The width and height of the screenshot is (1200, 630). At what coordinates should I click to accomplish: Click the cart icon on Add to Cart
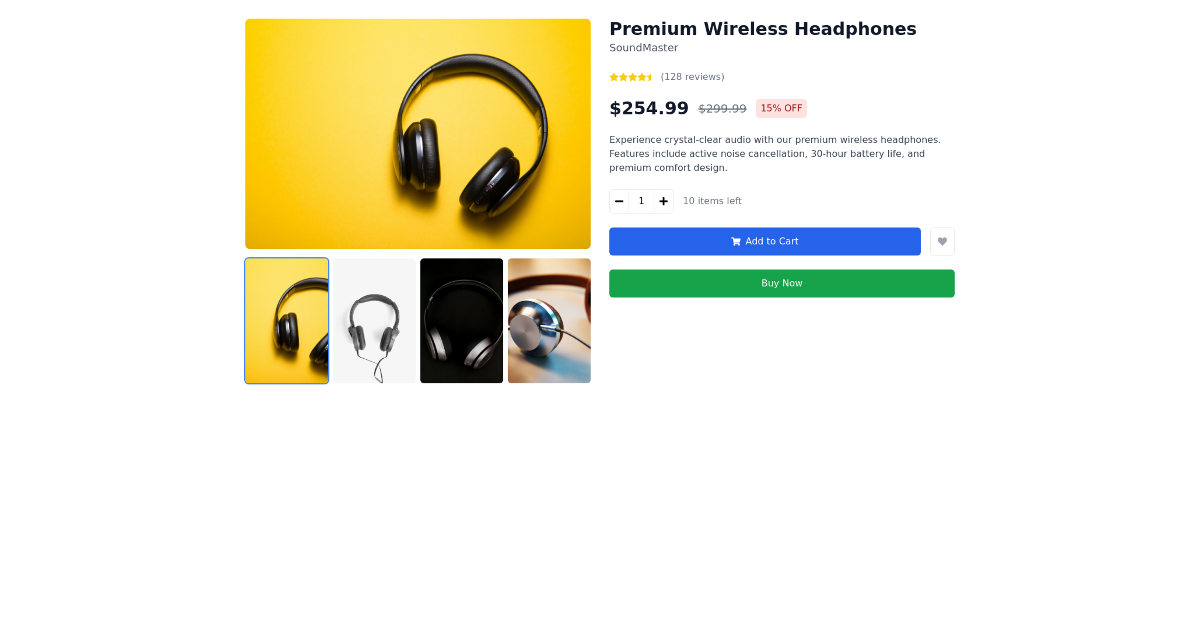coord(736,241)
